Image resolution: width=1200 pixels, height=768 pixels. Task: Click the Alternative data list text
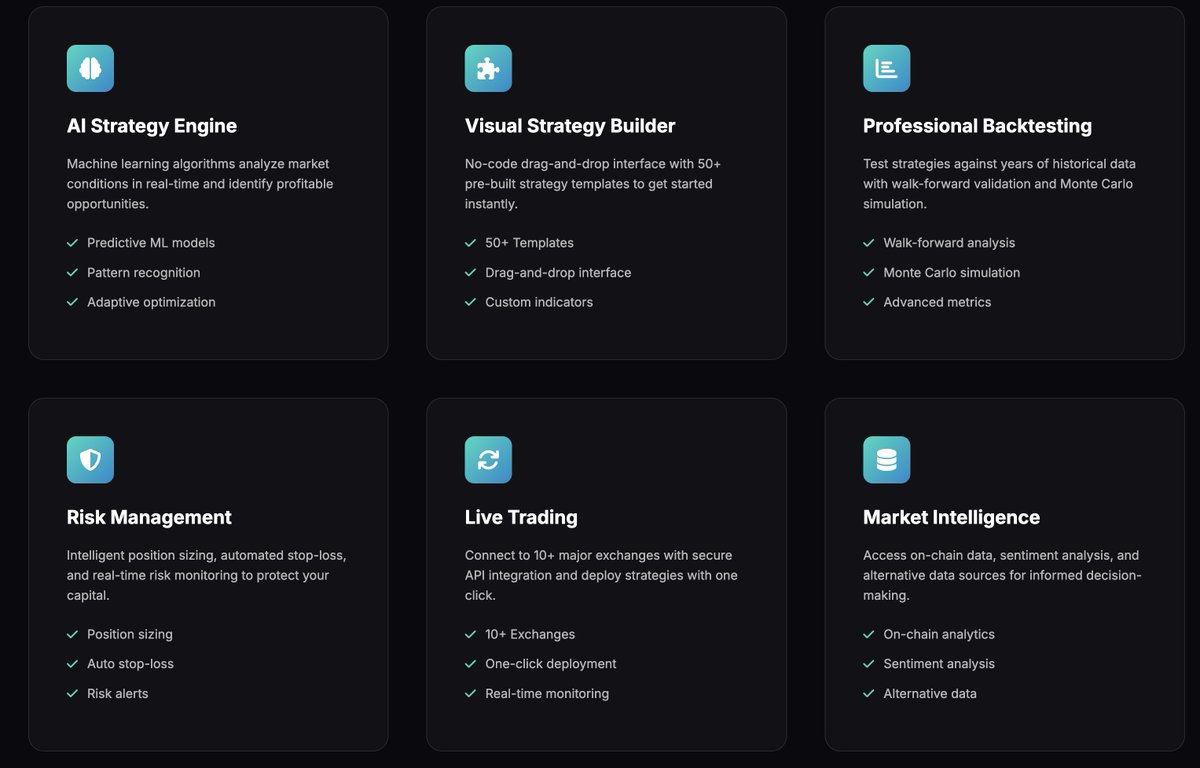[x=930, y=694]
